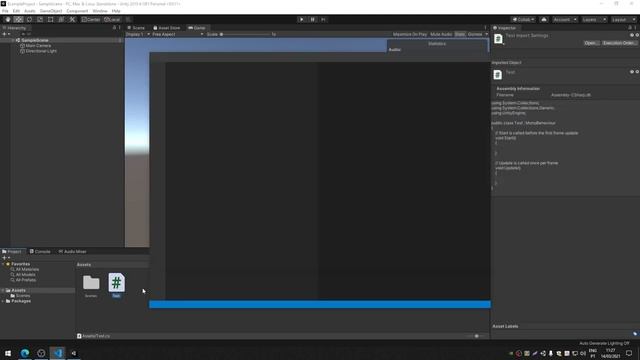Toggle the Local handle rotation button
Image resolution: width=640 pixels, height=360 pixels.
[x=112, y=20]
